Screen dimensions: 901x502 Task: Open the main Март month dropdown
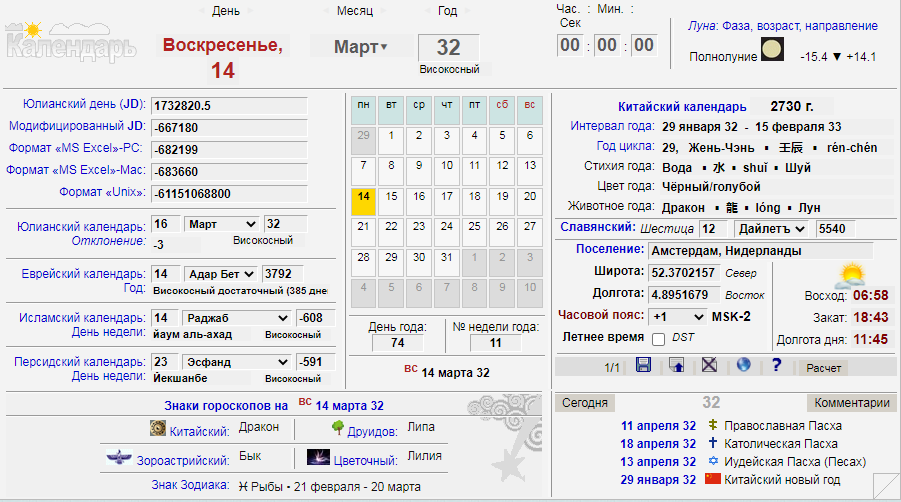pos(361,47)
